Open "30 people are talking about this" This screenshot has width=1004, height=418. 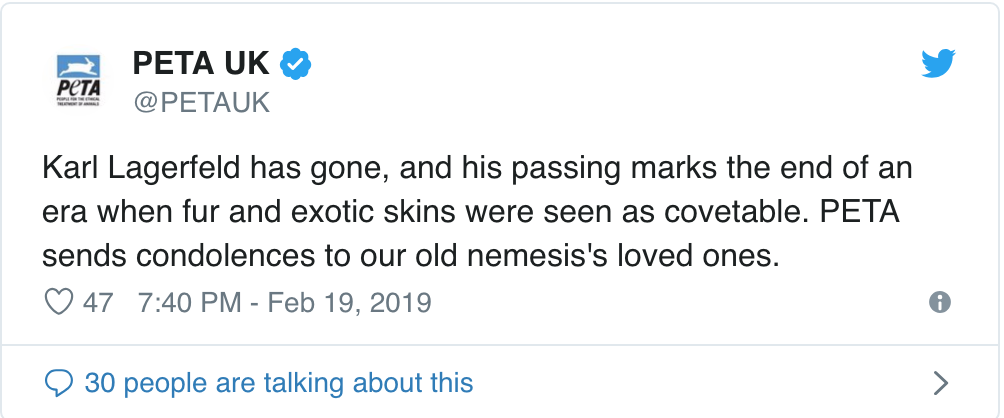[x=279, y=383]
